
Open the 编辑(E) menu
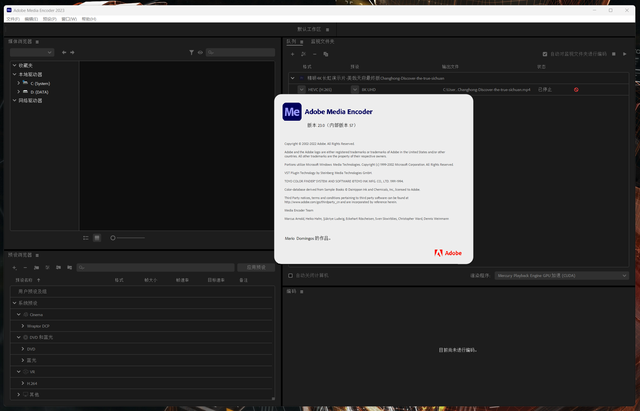click(31, 19)
